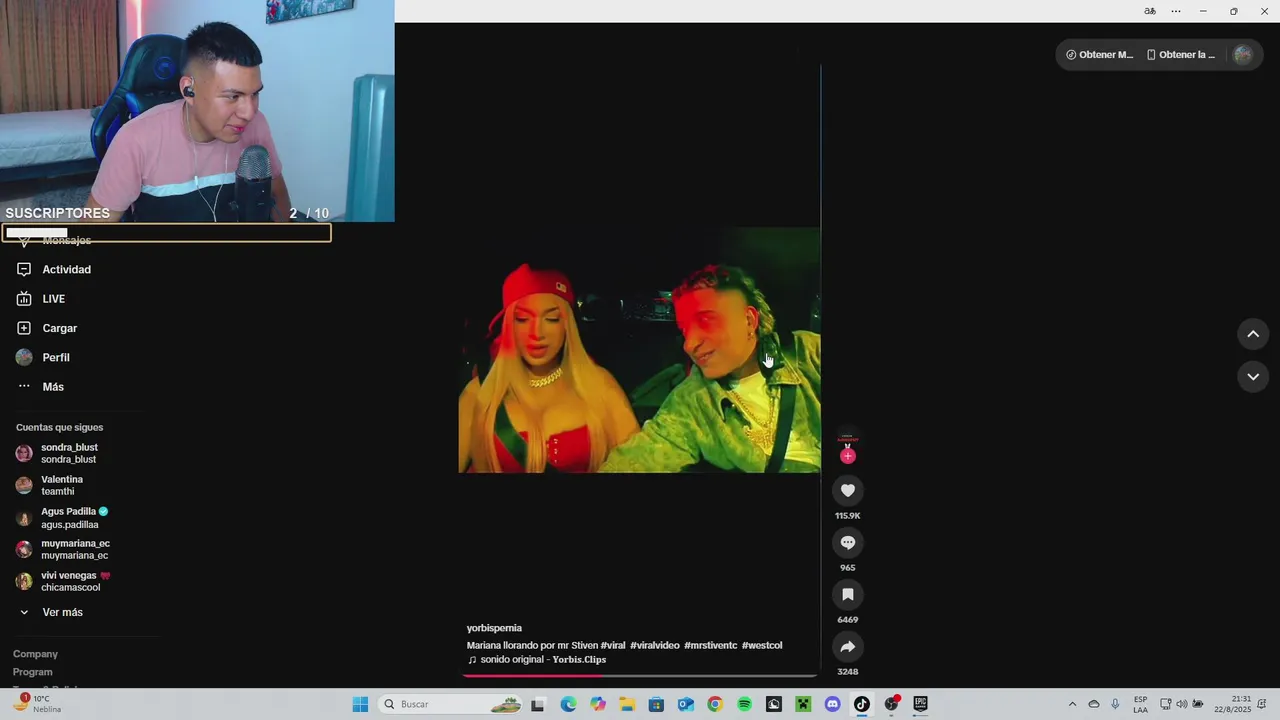Open the volume control in the system tray
The width and height of the screenshot is (1280, 720).
click(1182, 704)
